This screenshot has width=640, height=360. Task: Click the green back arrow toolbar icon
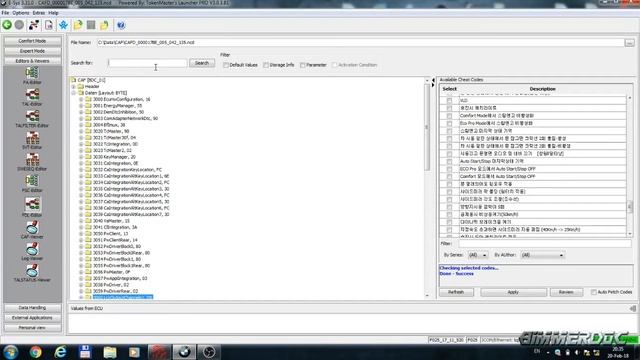click(x=7, y=25)
